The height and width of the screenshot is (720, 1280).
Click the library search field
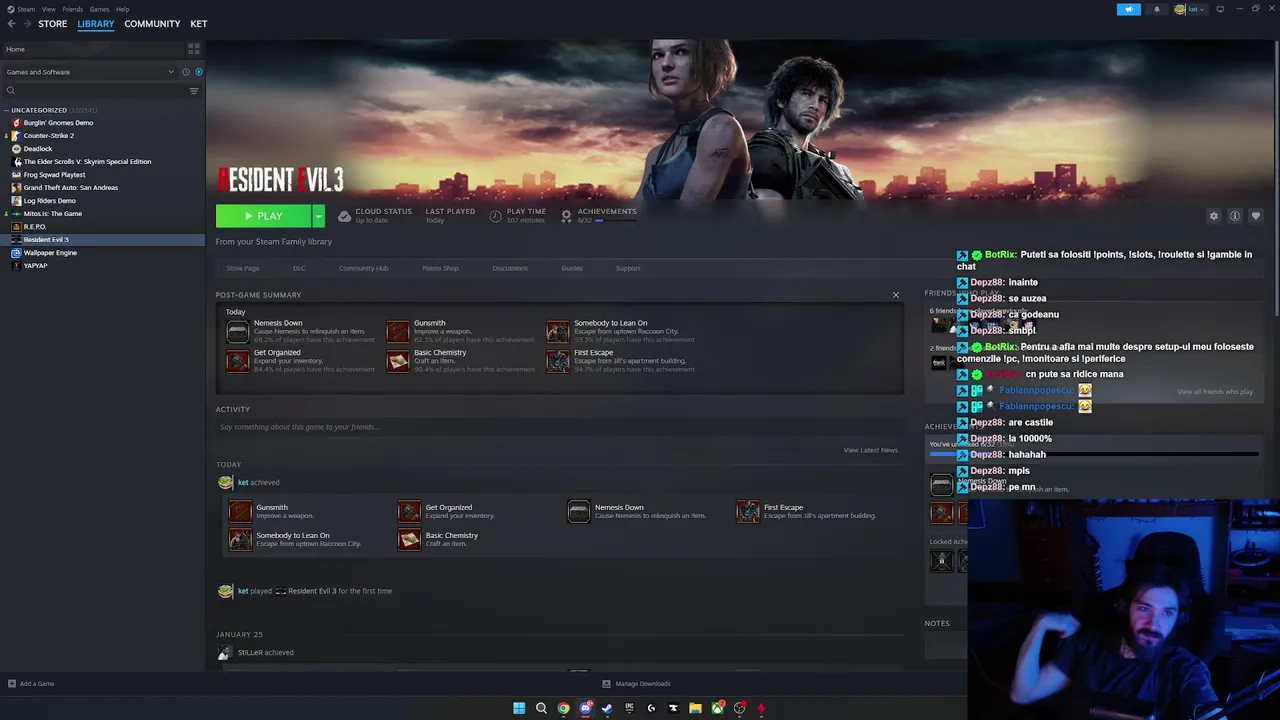[95, 91]
